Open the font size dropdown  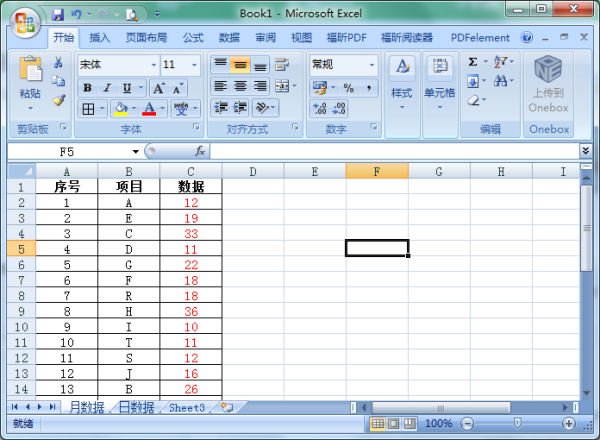(194, 65)
